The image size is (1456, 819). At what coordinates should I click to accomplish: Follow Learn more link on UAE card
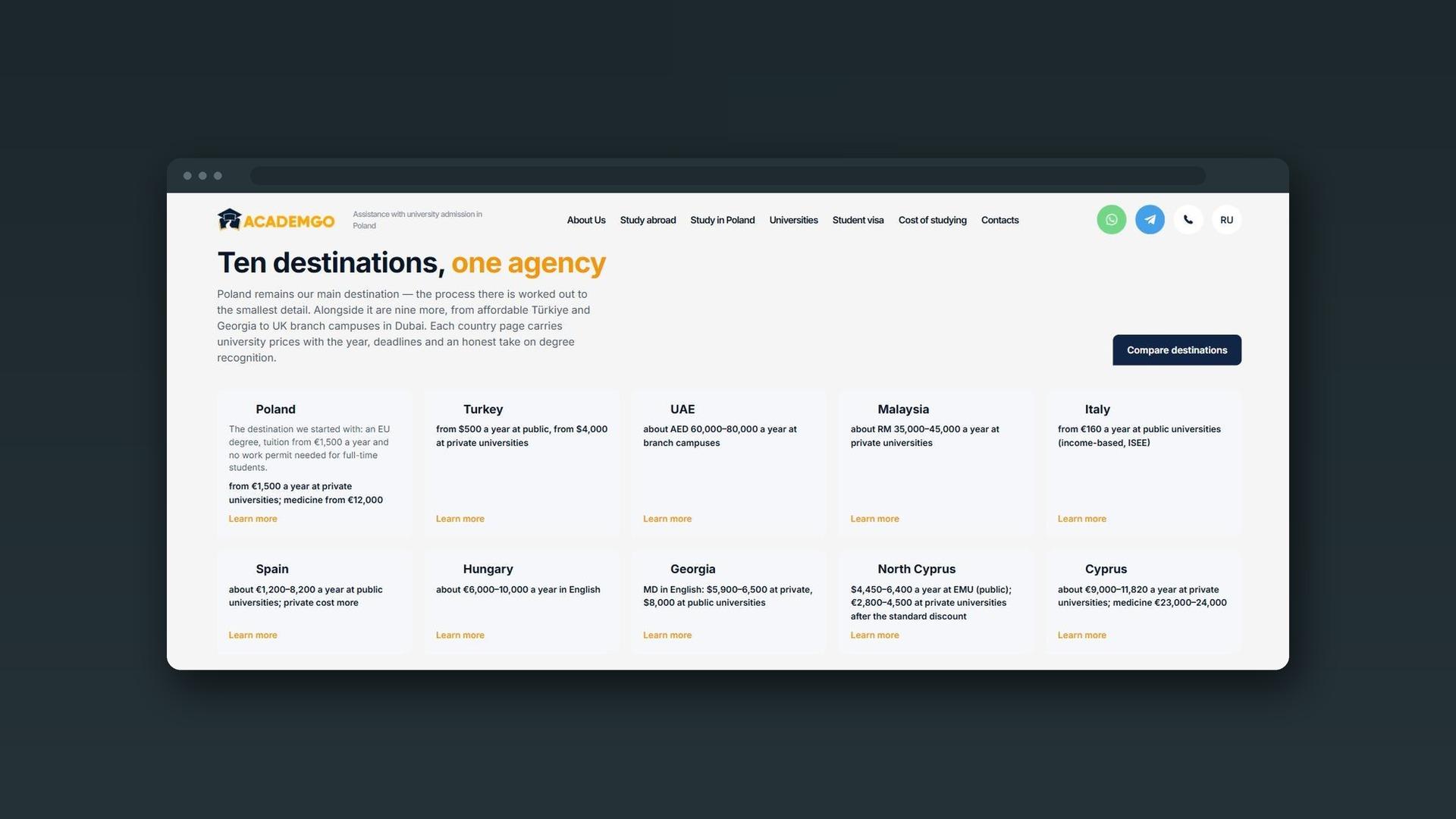667,519
